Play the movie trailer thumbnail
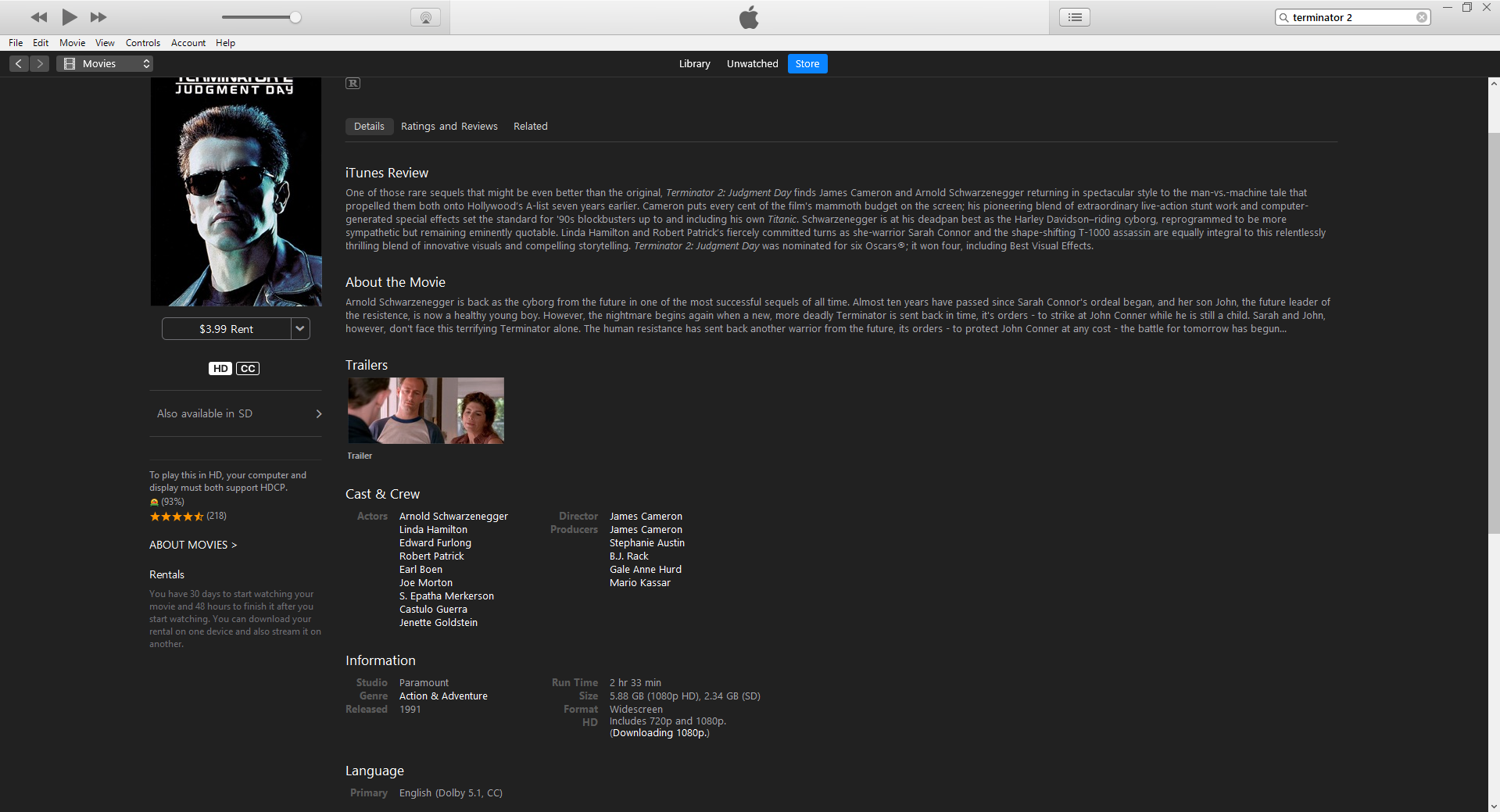The height and width of the screenshot is (812, 1500). [426, 411]
